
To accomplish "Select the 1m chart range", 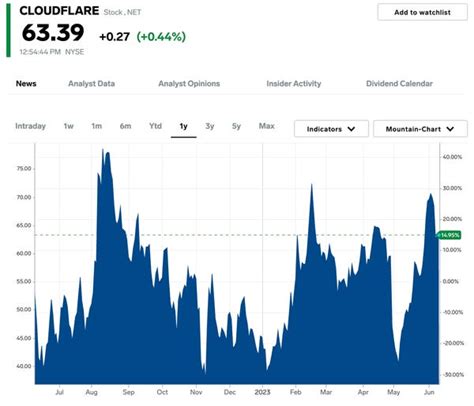I will click(97, 126).
